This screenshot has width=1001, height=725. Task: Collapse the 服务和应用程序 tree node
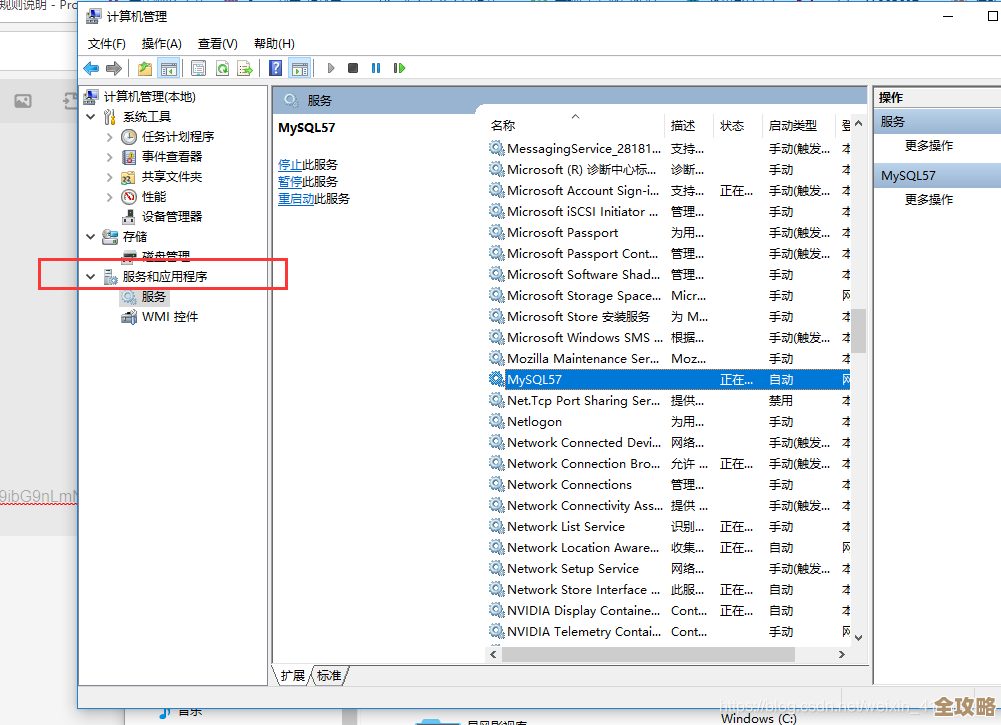pyautogui.click(x=91, y=275)
